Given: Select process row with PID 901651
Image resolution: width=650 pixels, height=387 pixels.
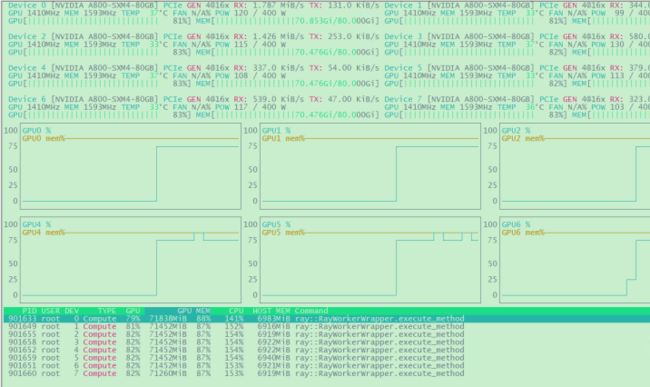Looking at the screenshot, I should [x=236, y=366].
